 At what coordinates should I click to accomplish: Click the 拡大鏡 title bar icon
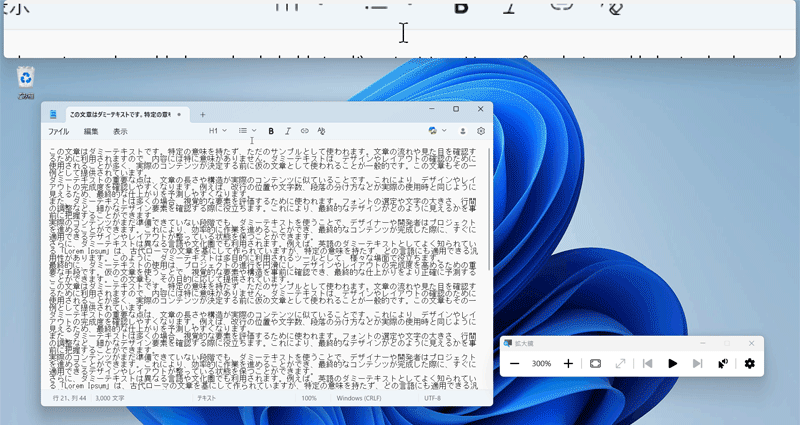coord(508,343)
